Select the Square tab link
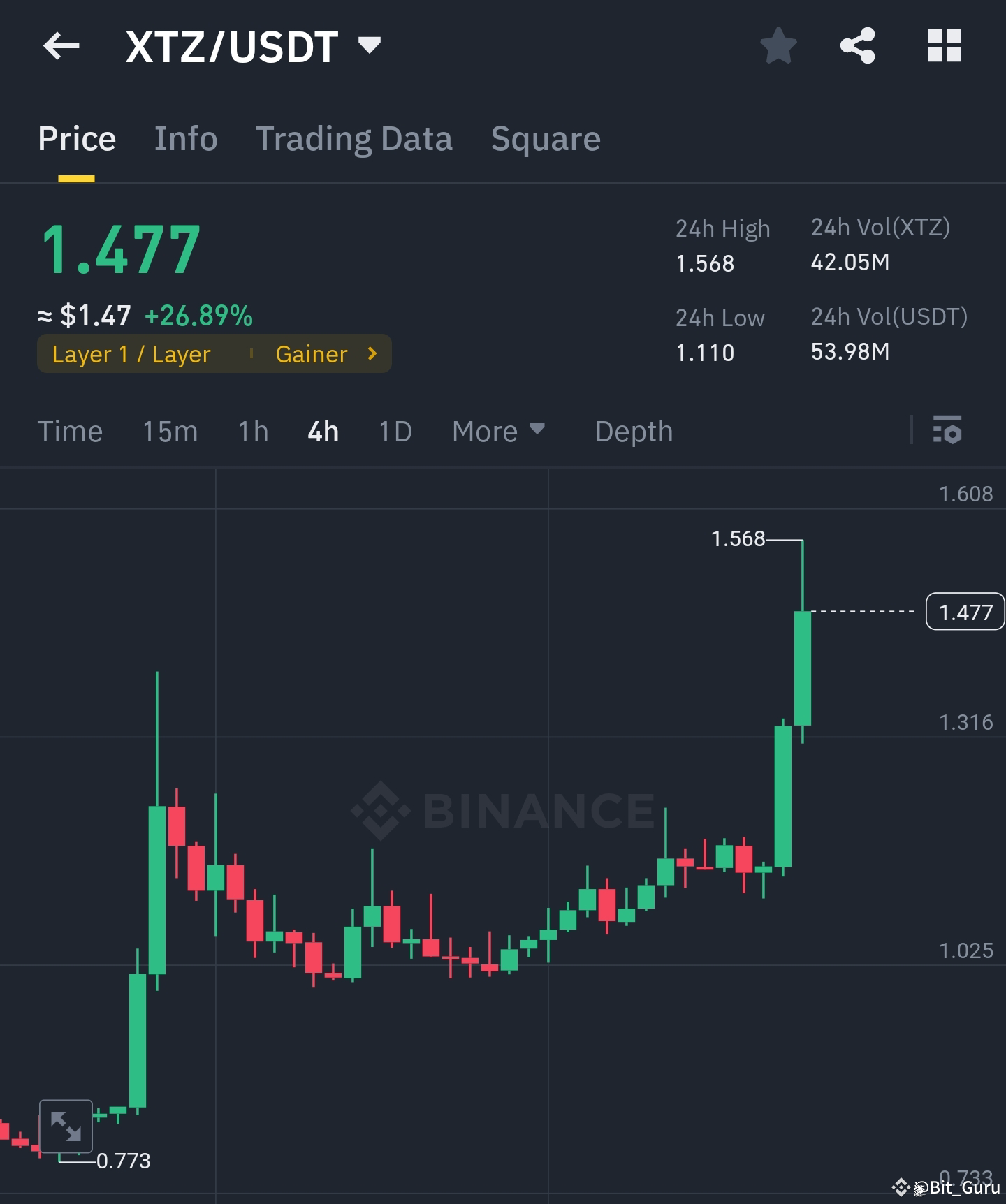This screenshot has height=1204, width=1006. pos(546,138)
